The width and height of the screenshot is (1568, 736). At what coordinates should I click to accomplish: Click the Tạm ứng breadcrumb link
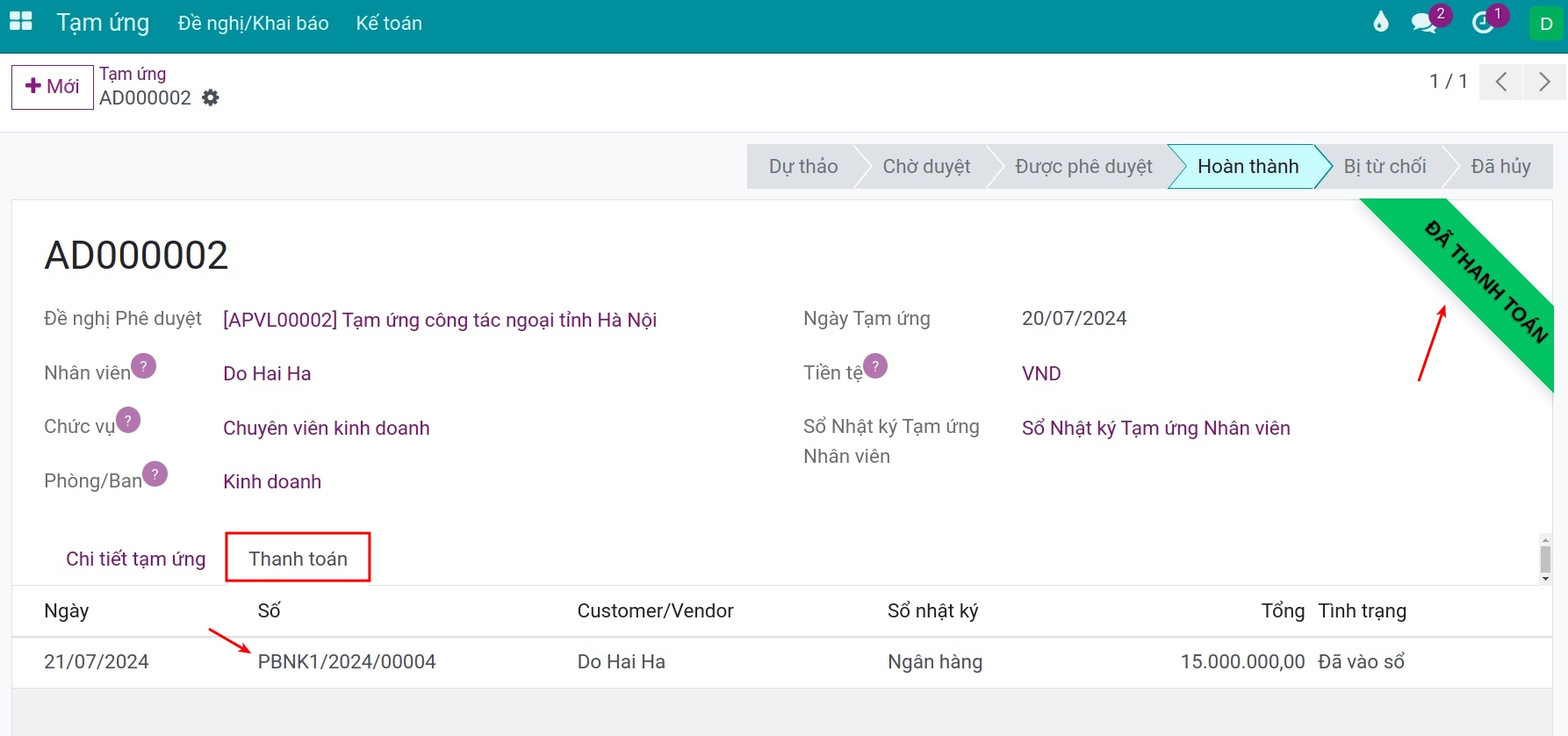pyautogui.click(x=133, y=74)
